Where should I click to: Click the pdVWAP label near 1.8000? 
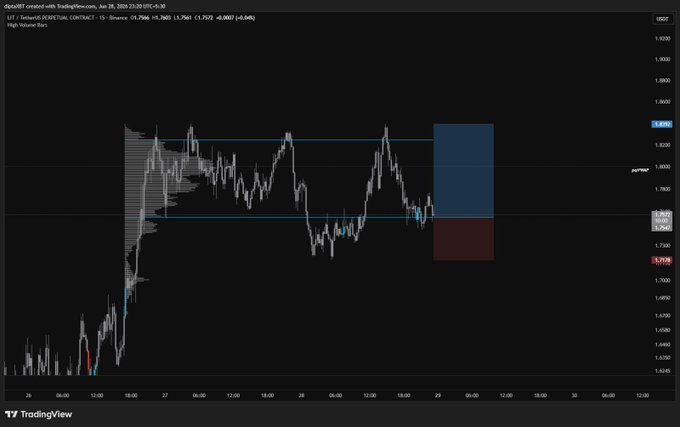(640, 170)
